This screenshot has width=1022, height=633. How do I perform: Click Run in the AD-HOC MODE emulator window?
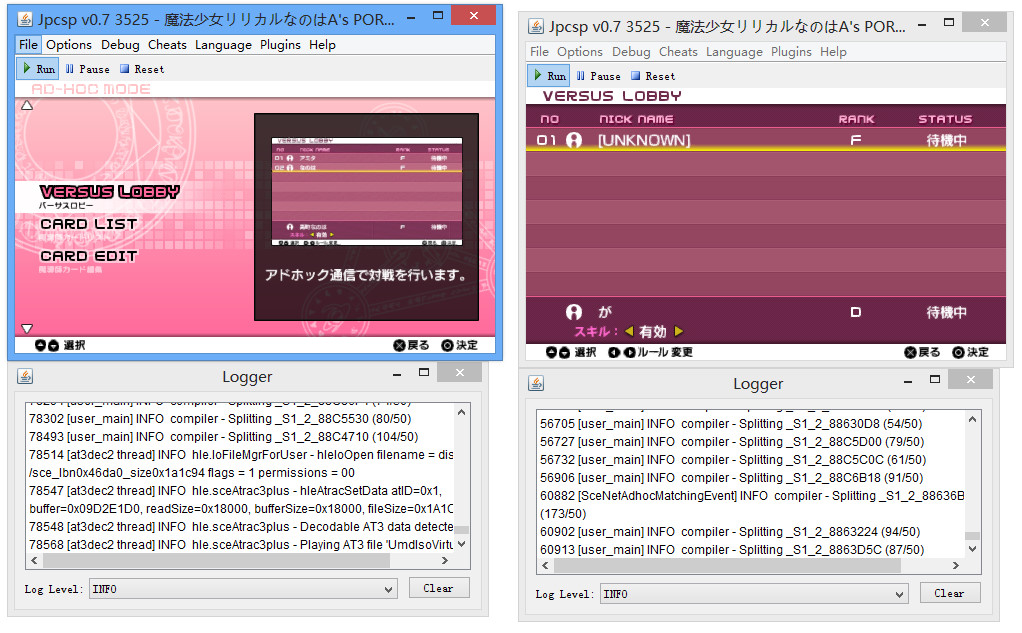(39, 69)
